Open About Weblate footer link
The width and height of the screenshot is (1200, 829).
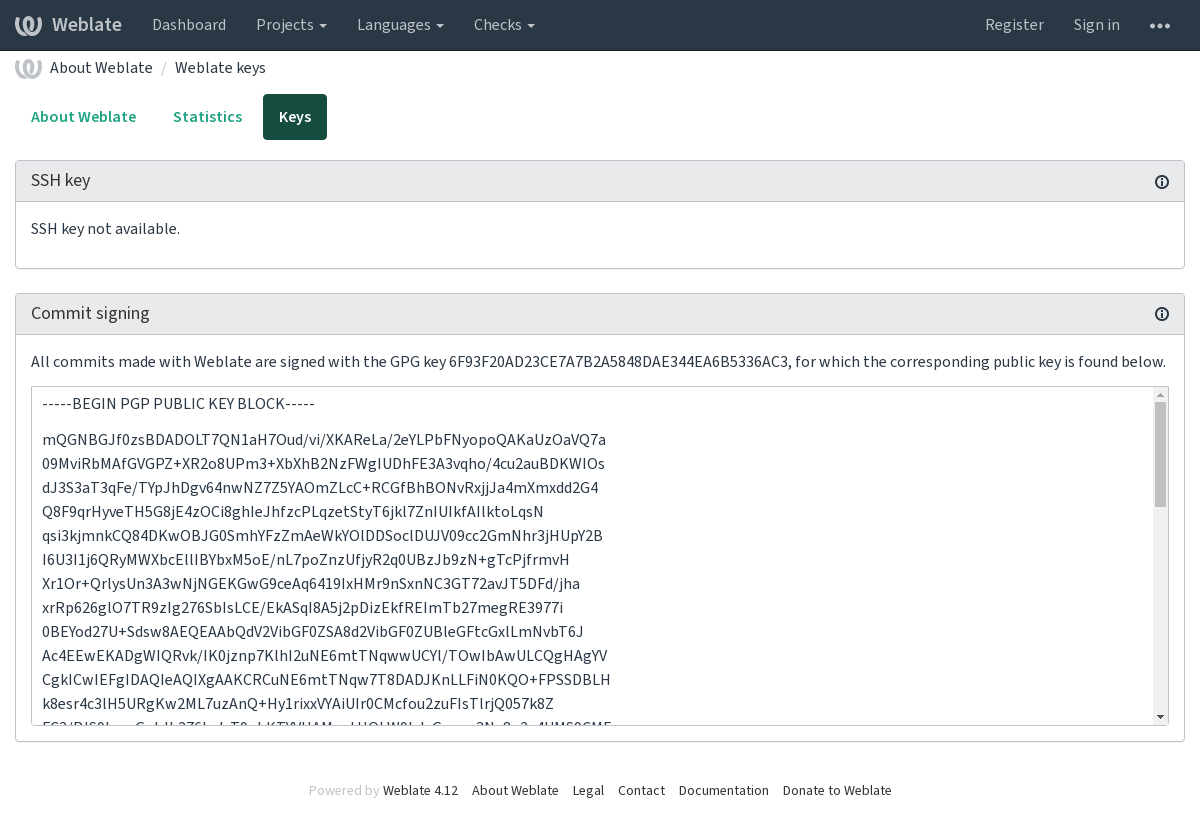(515, 791)
